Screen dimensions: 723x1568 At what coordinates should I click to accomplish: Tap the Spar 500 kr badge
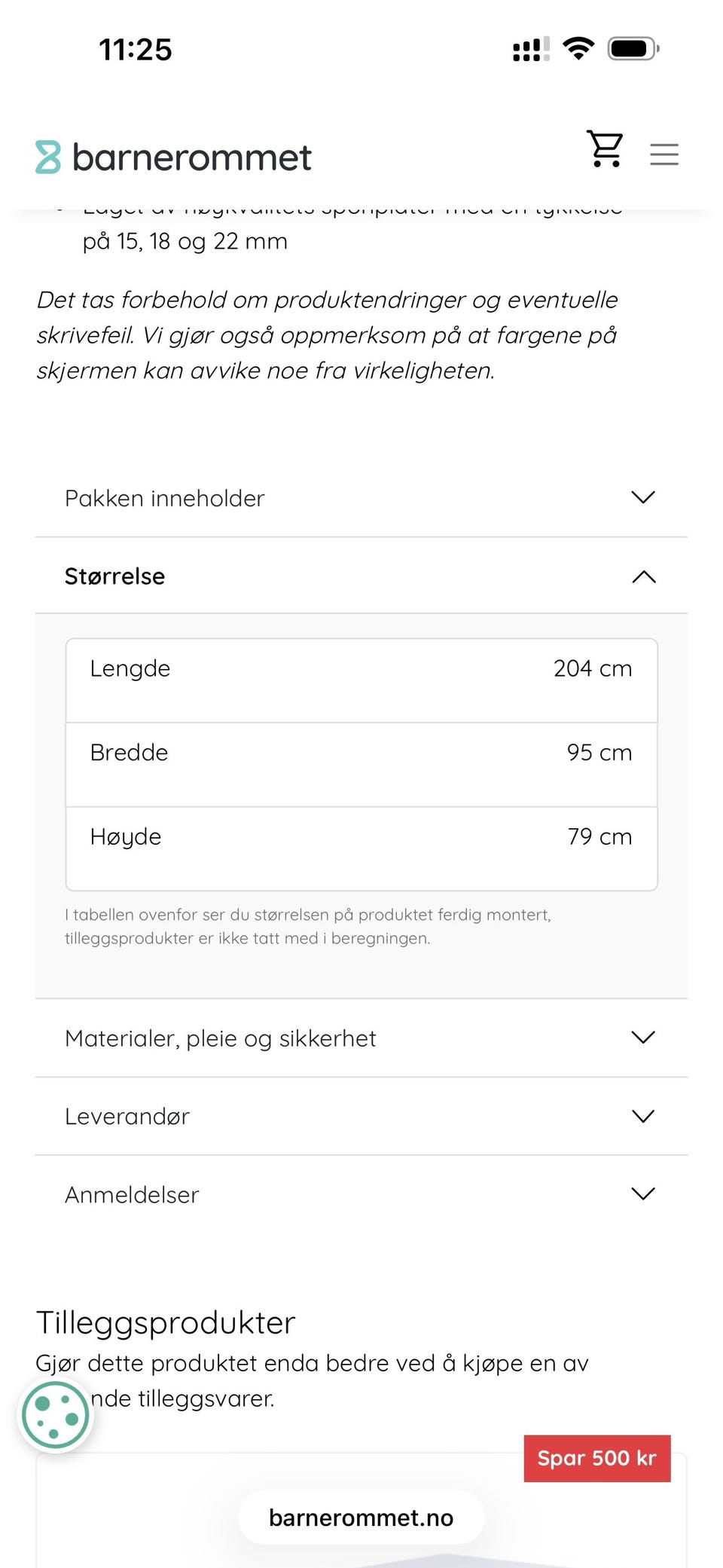(x=596, y=1458)
